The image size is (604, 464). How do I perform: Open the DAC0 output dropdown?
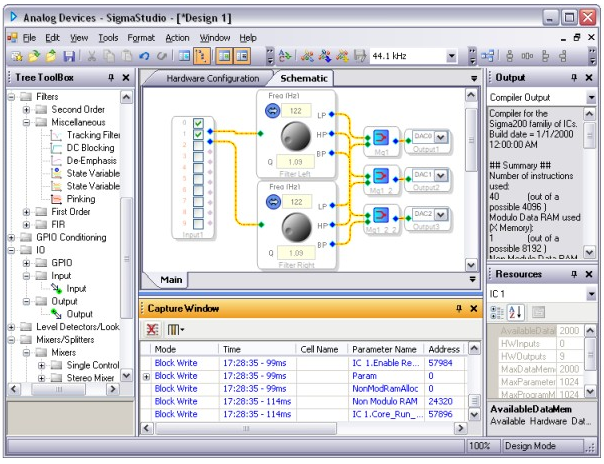pyautogui.click(x=441, y=137)
